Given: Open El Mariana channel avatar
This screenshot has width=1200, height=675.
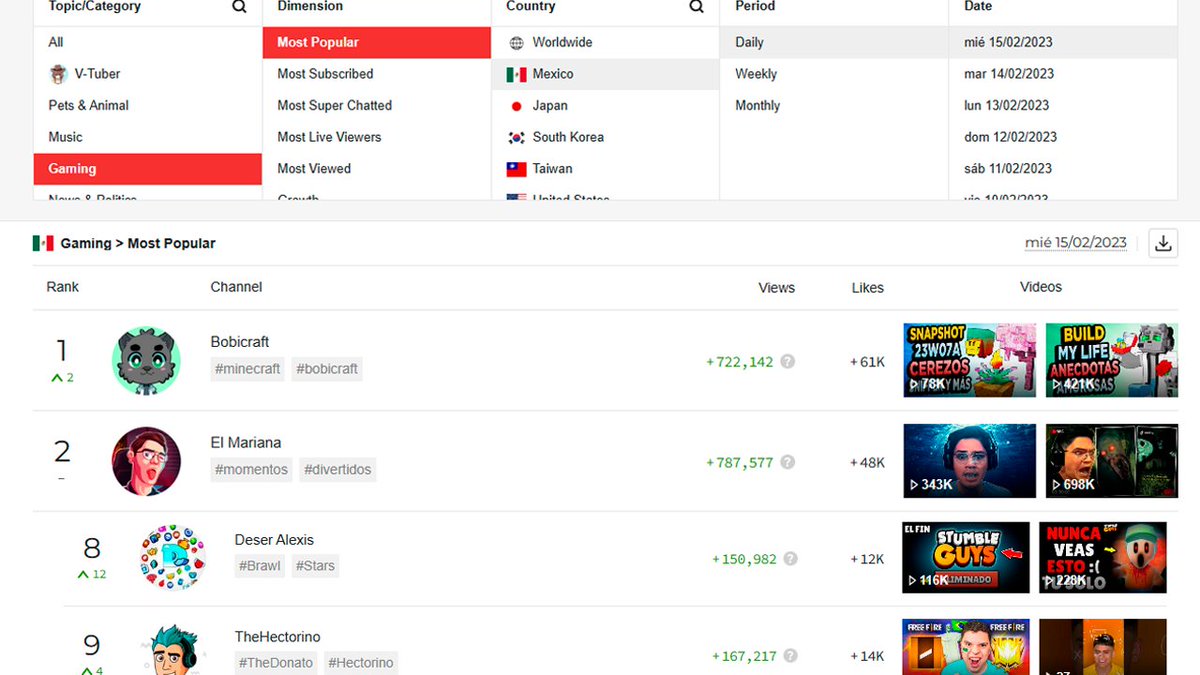Looking at the screenshot, I should click(146, 461).
